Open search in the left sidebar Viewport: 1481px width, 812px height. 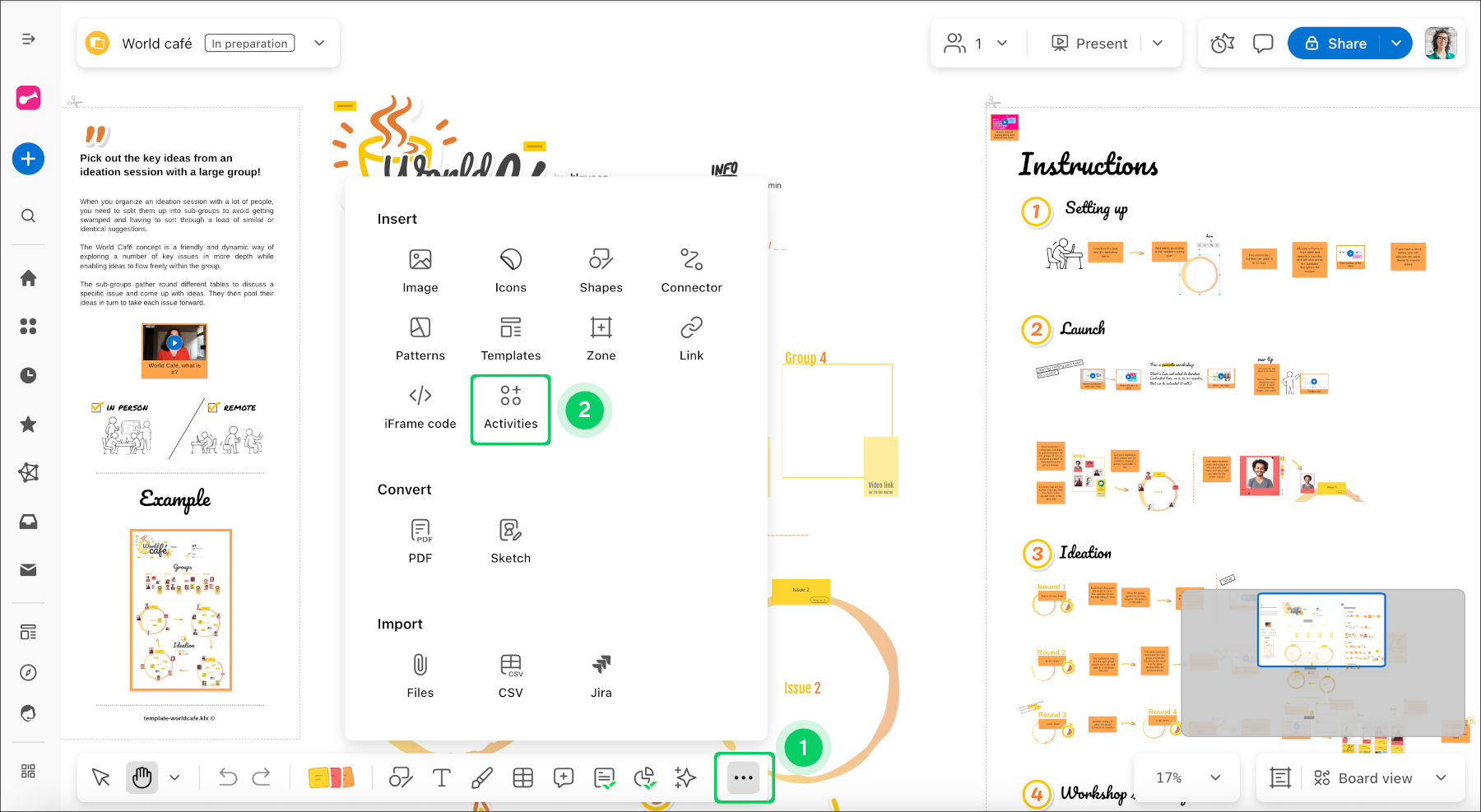28,216
